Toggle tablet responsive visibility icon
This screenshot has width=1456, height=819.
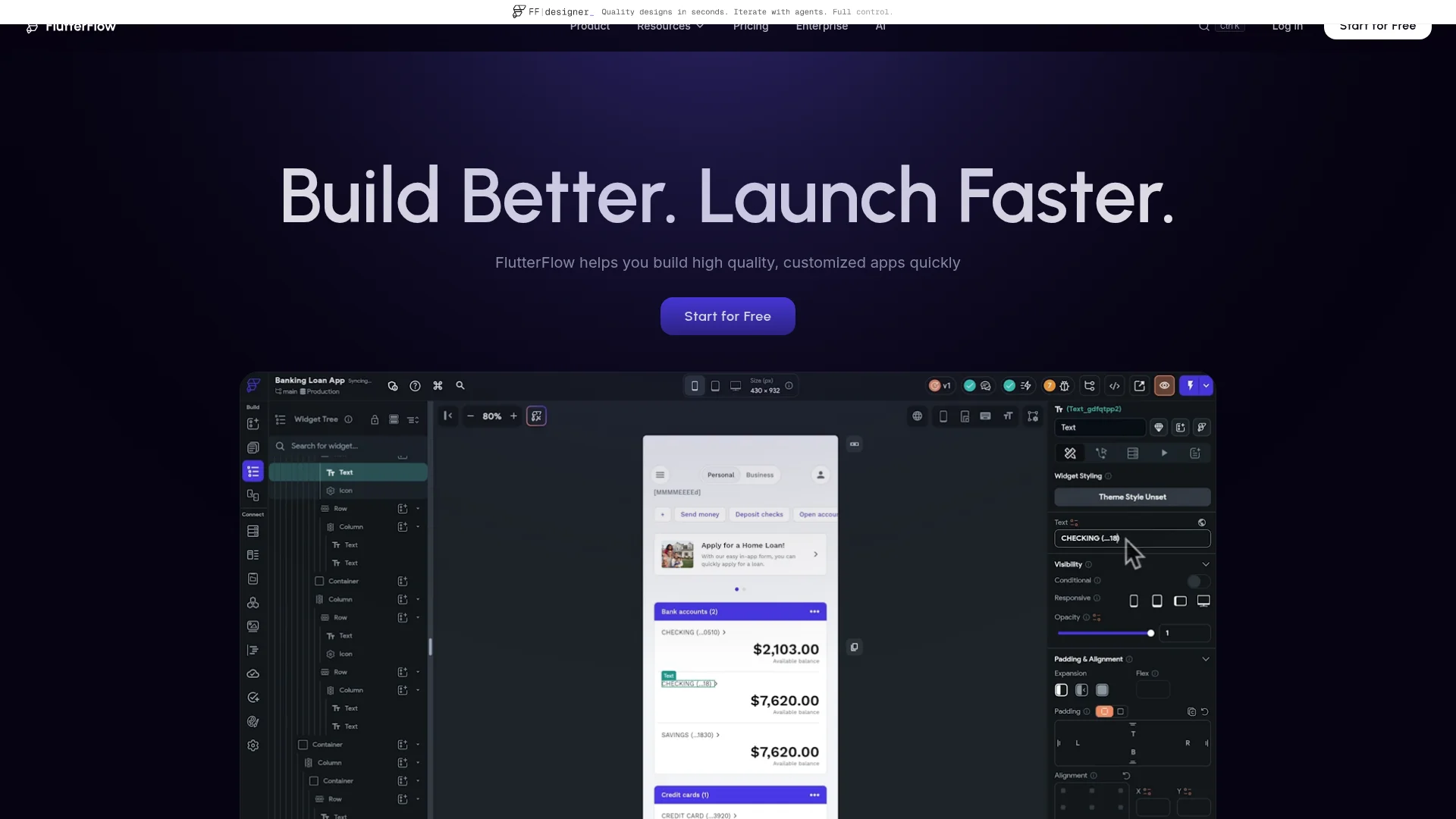pos(1157,601)
